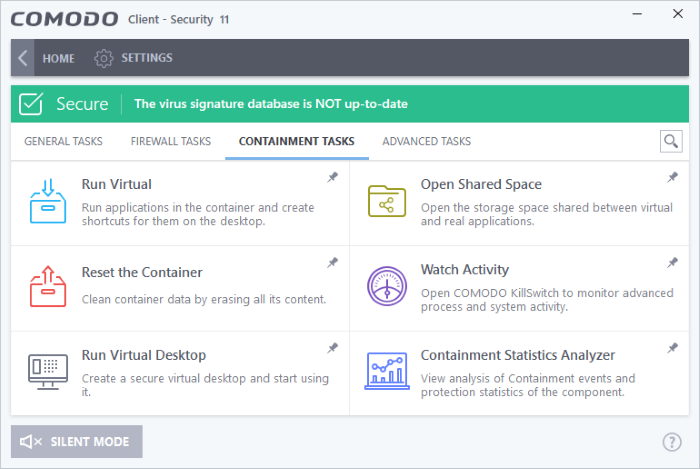The height and width of the screenshot is (469, 700).
Task: Open the task search magnifier
Action: click(671, 141)
